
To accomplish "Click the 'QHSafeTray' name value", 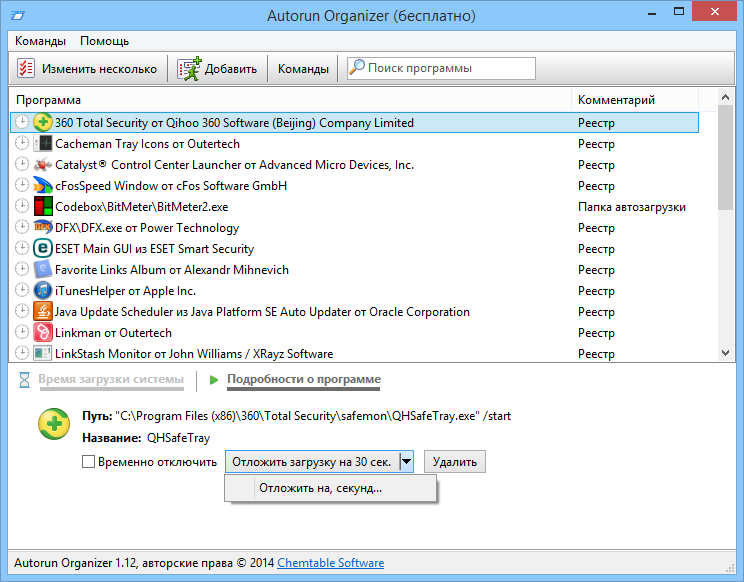I will [178, 438].
